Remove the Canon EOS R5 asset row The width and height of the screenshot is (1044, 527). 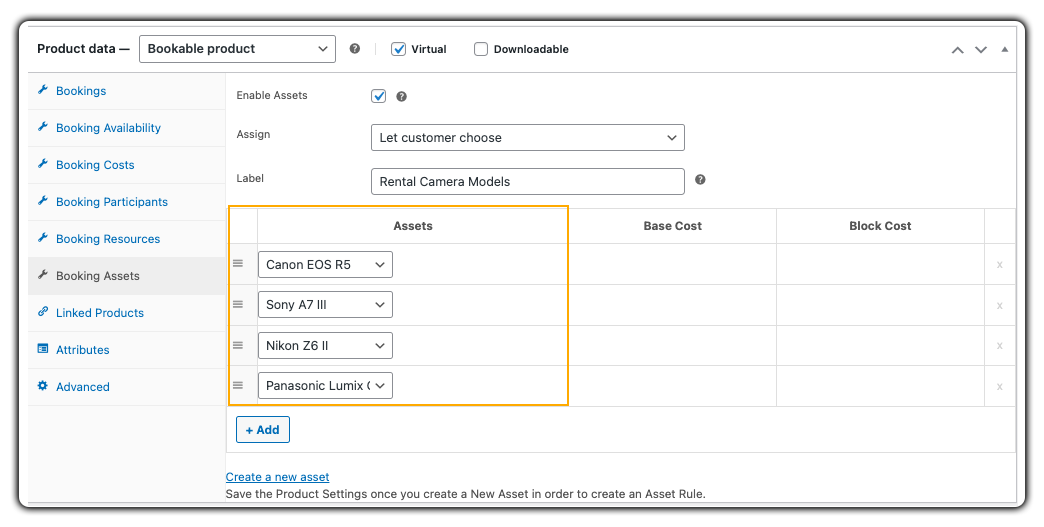(x=999, y=265)
